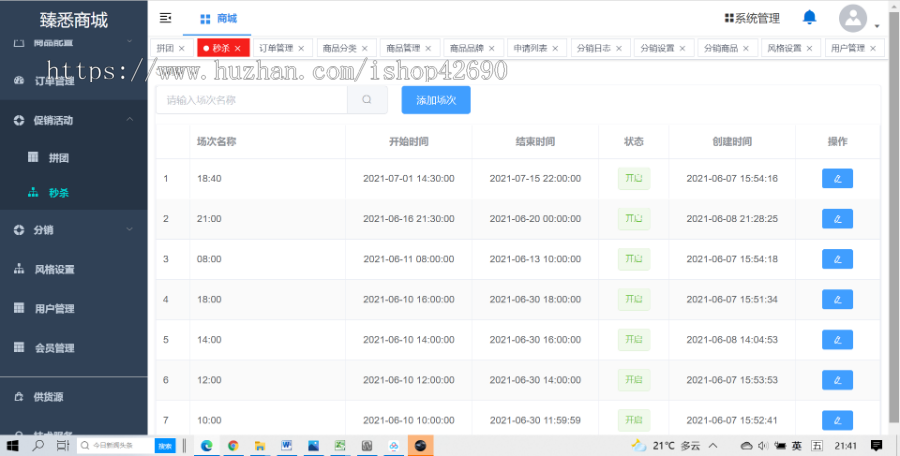Close the 商品管理 tab
900x456 pixels.
tap(428, 48)
